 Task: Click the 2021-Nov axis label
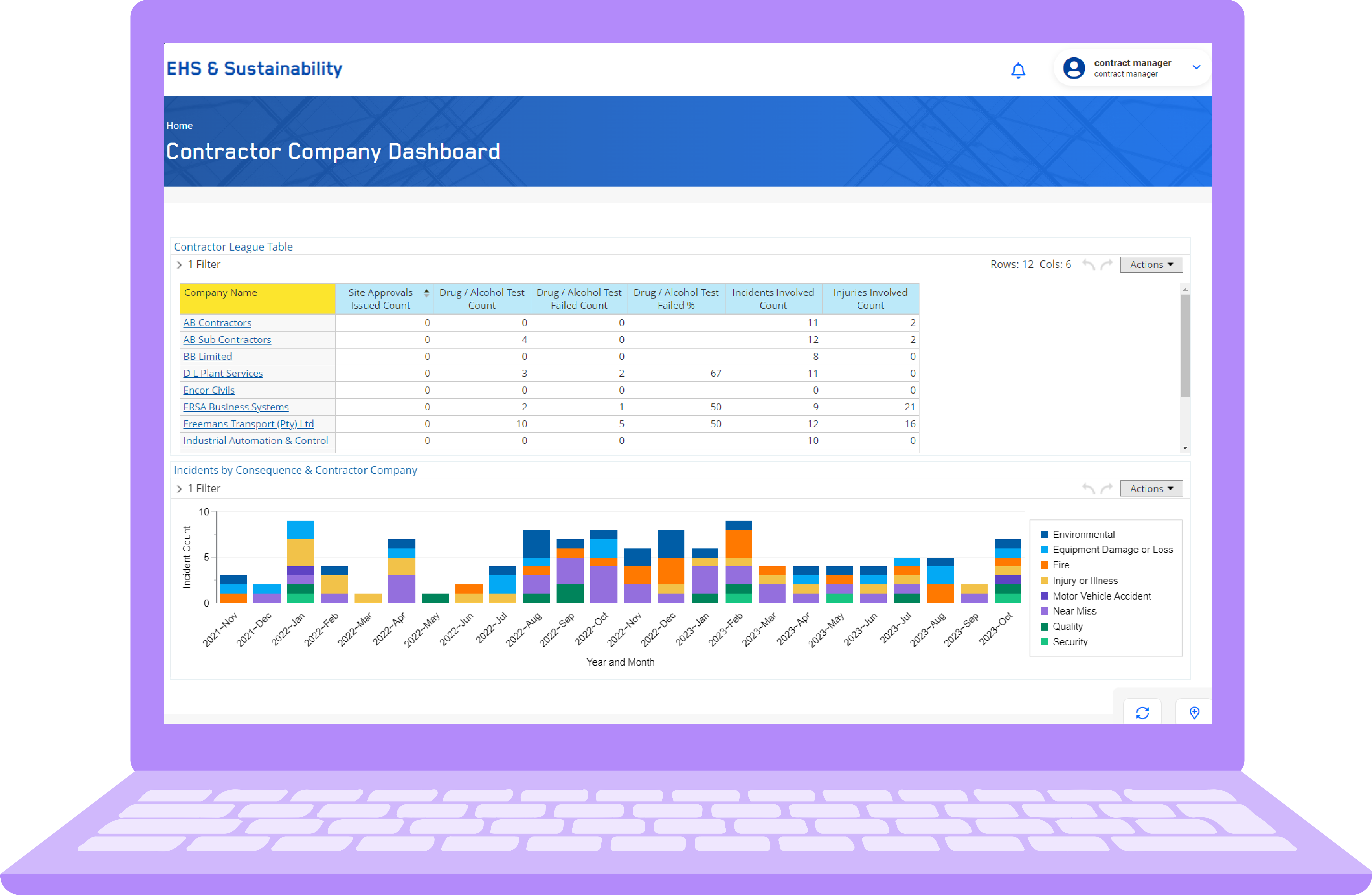[220, 629]
